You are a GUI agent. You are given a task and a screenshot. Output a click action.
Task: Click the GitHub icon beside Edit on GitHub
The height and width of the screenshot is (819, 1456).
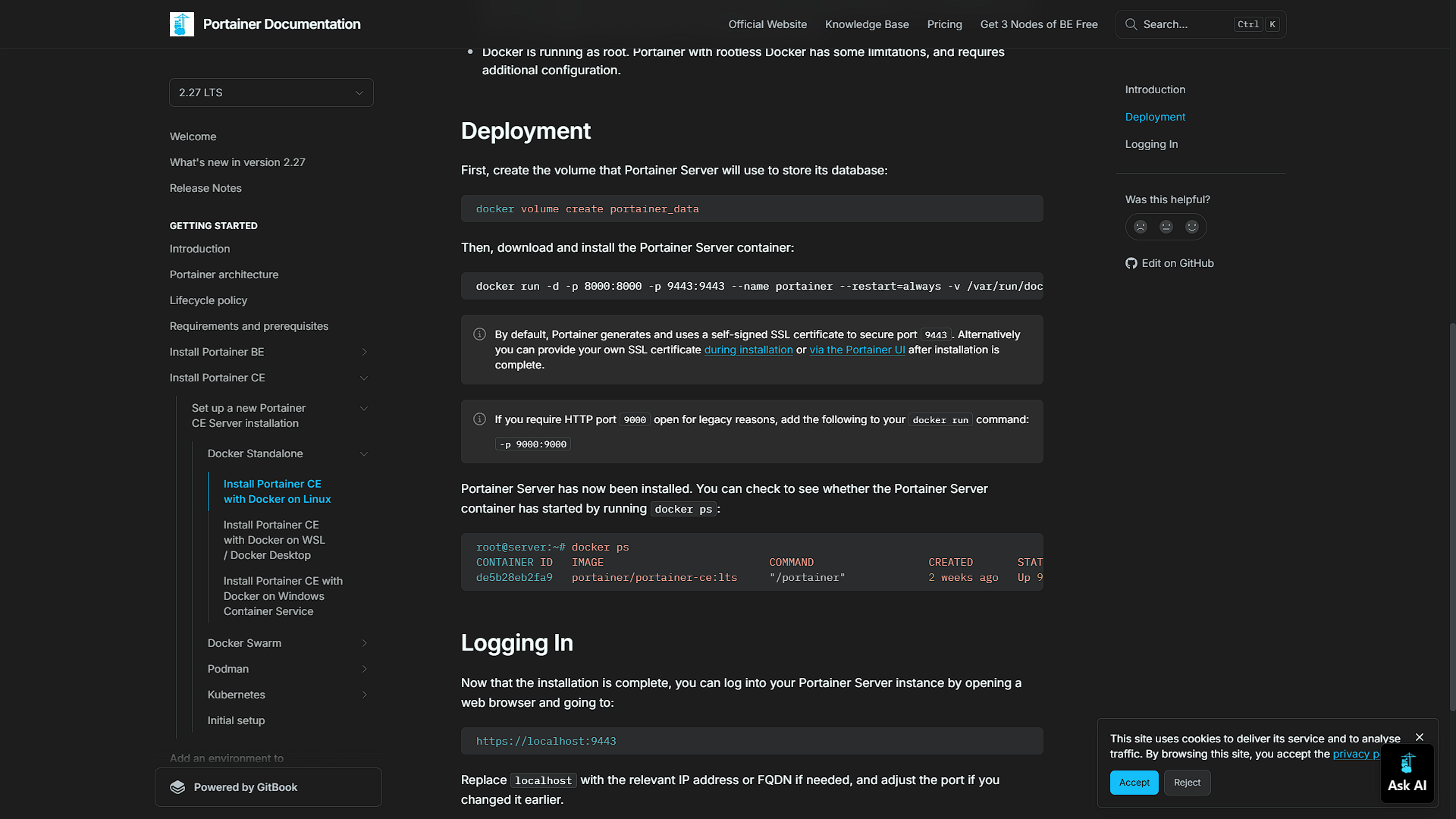(1131, 263)
